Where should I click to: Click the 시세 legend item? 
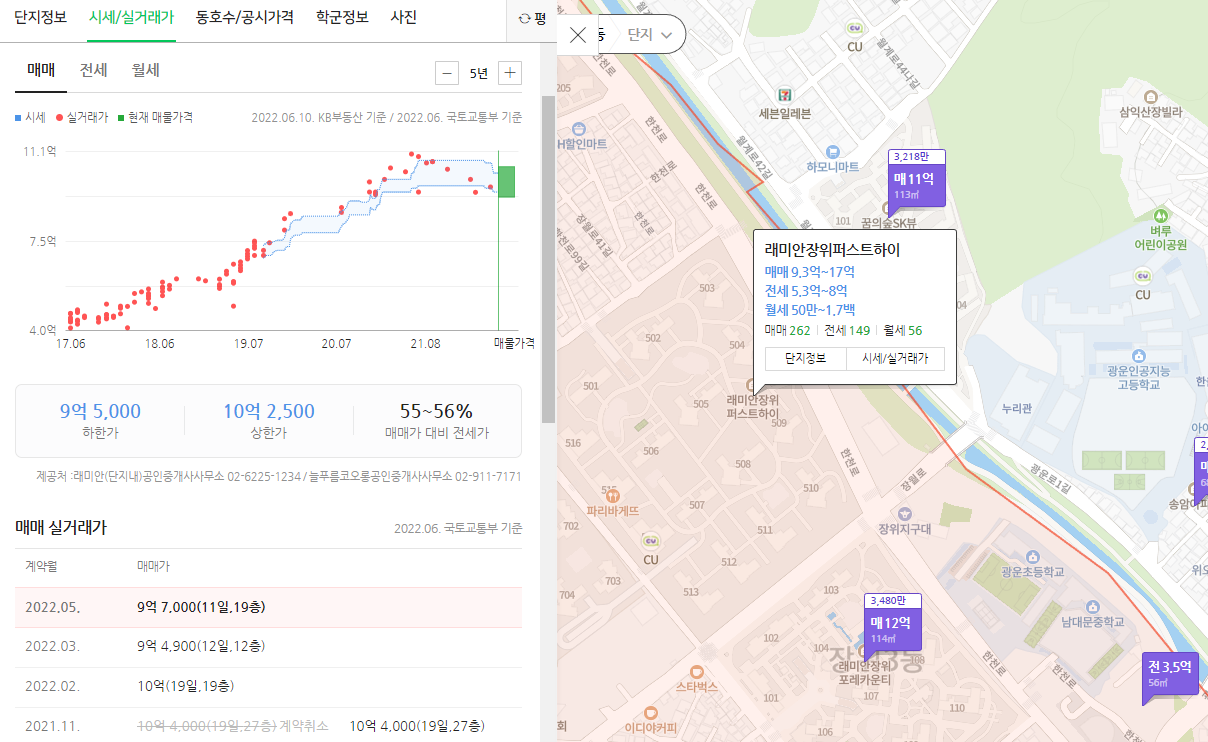click(x=31, y=117)
